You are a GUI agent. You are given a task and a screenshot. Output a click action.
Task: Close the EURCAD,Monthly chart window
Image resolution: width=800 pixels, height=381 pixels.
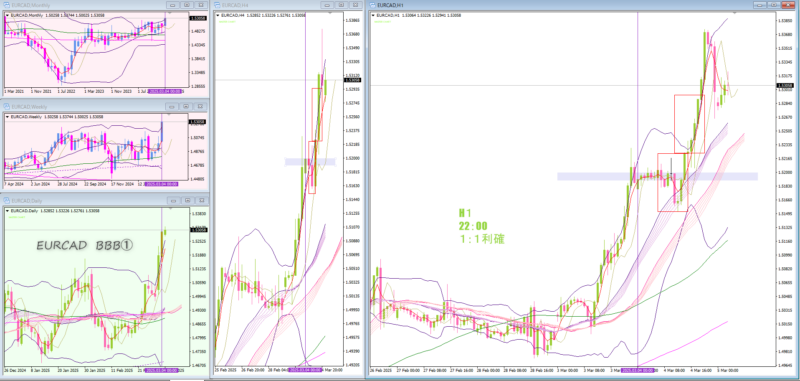[201, 5]
